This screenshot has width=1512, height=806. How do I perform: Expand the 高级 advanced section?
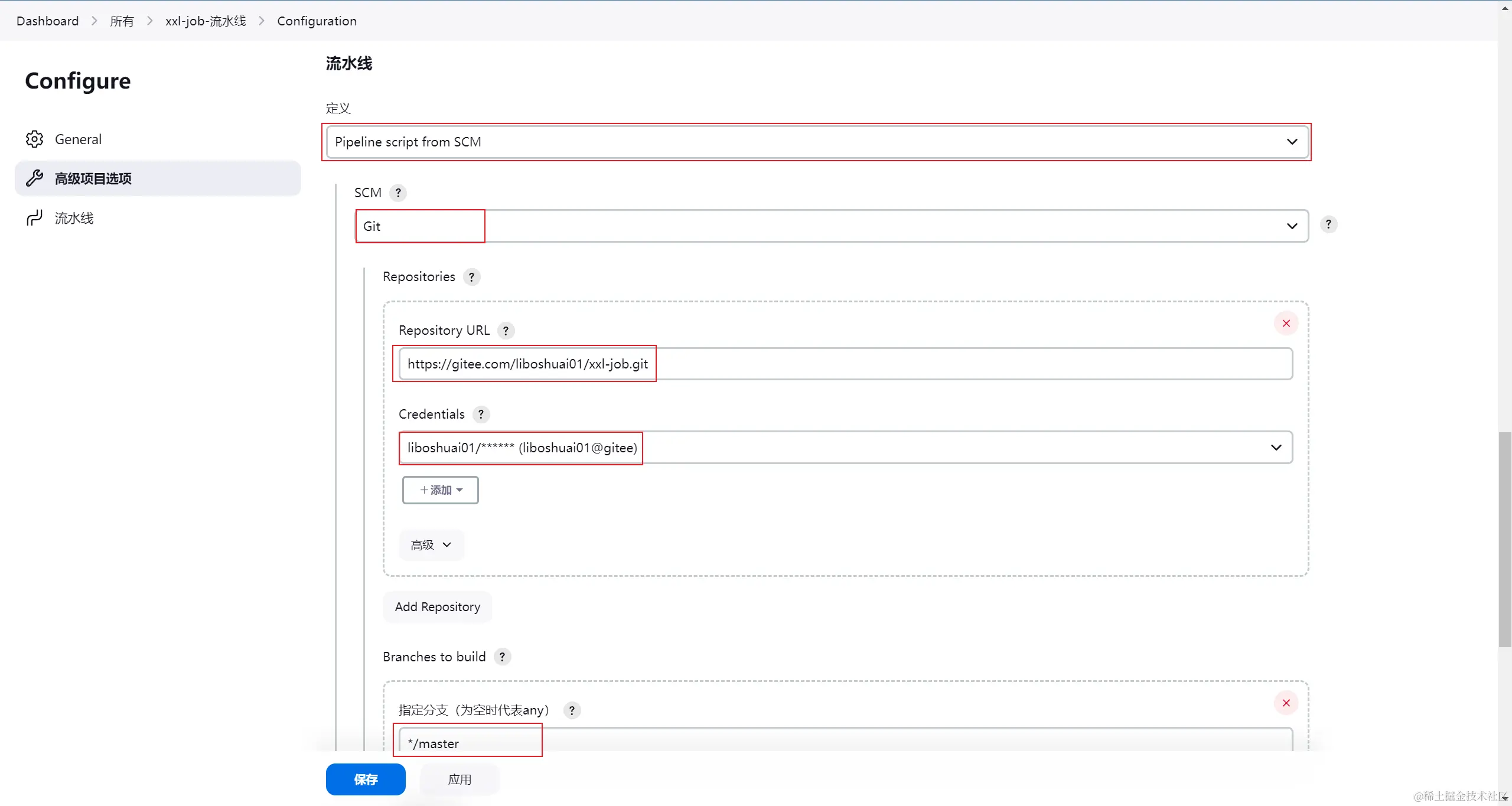tap(431, 545)
